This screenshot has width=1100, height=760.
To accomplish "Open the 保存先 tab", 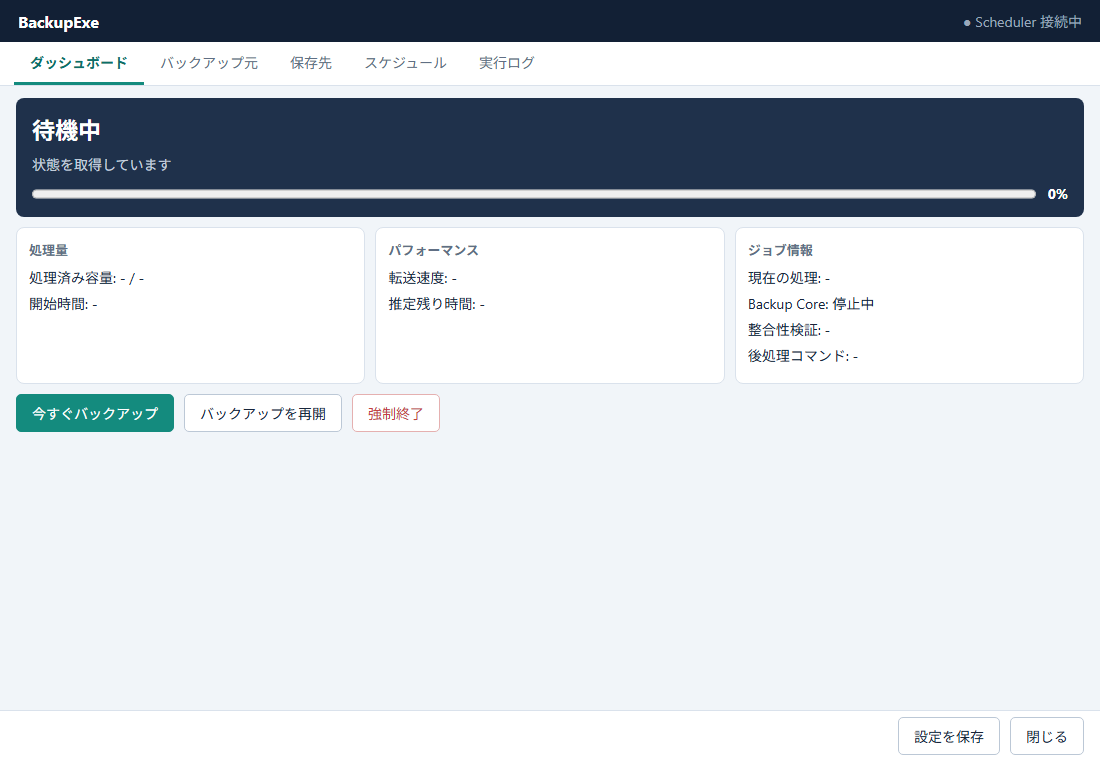I will [311, 63].
